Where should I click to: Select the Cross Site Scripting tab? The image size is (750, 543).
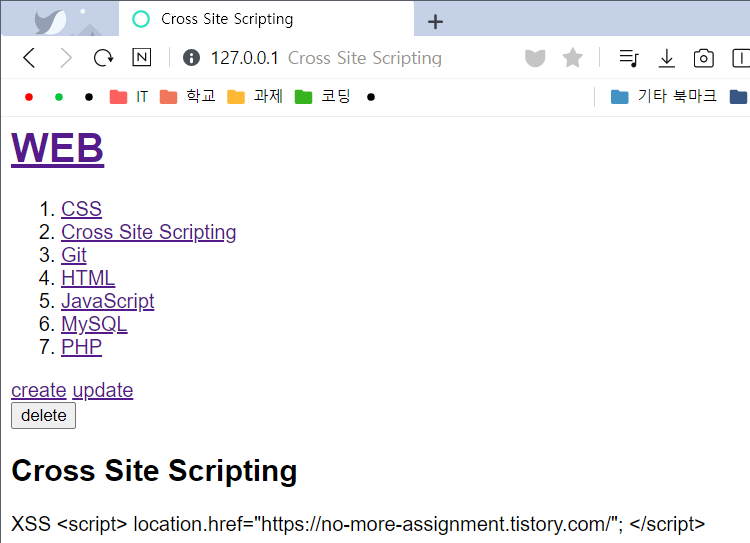[266, 19]
